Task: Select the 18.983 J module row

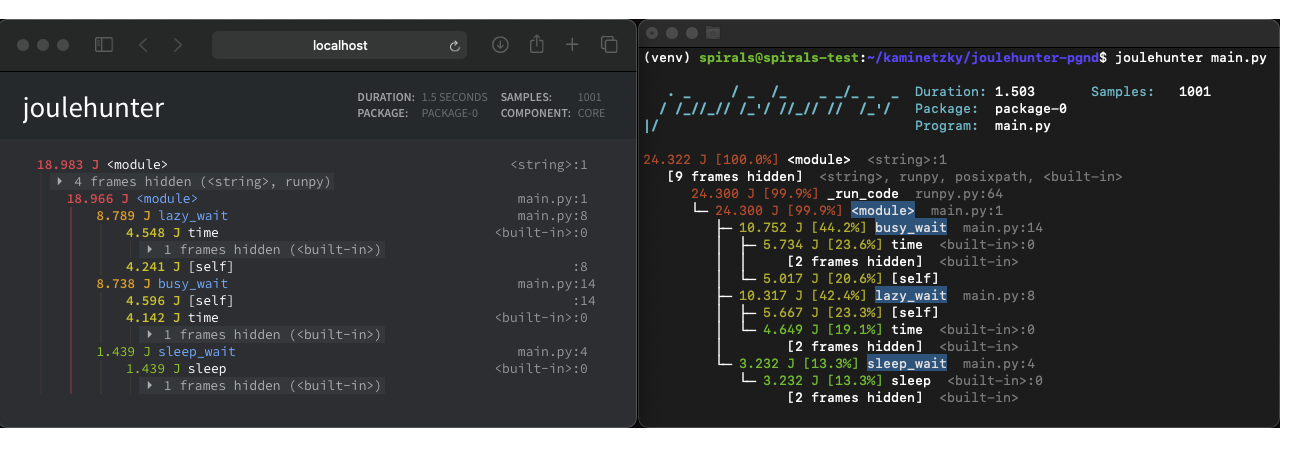Action: [312, 165]
